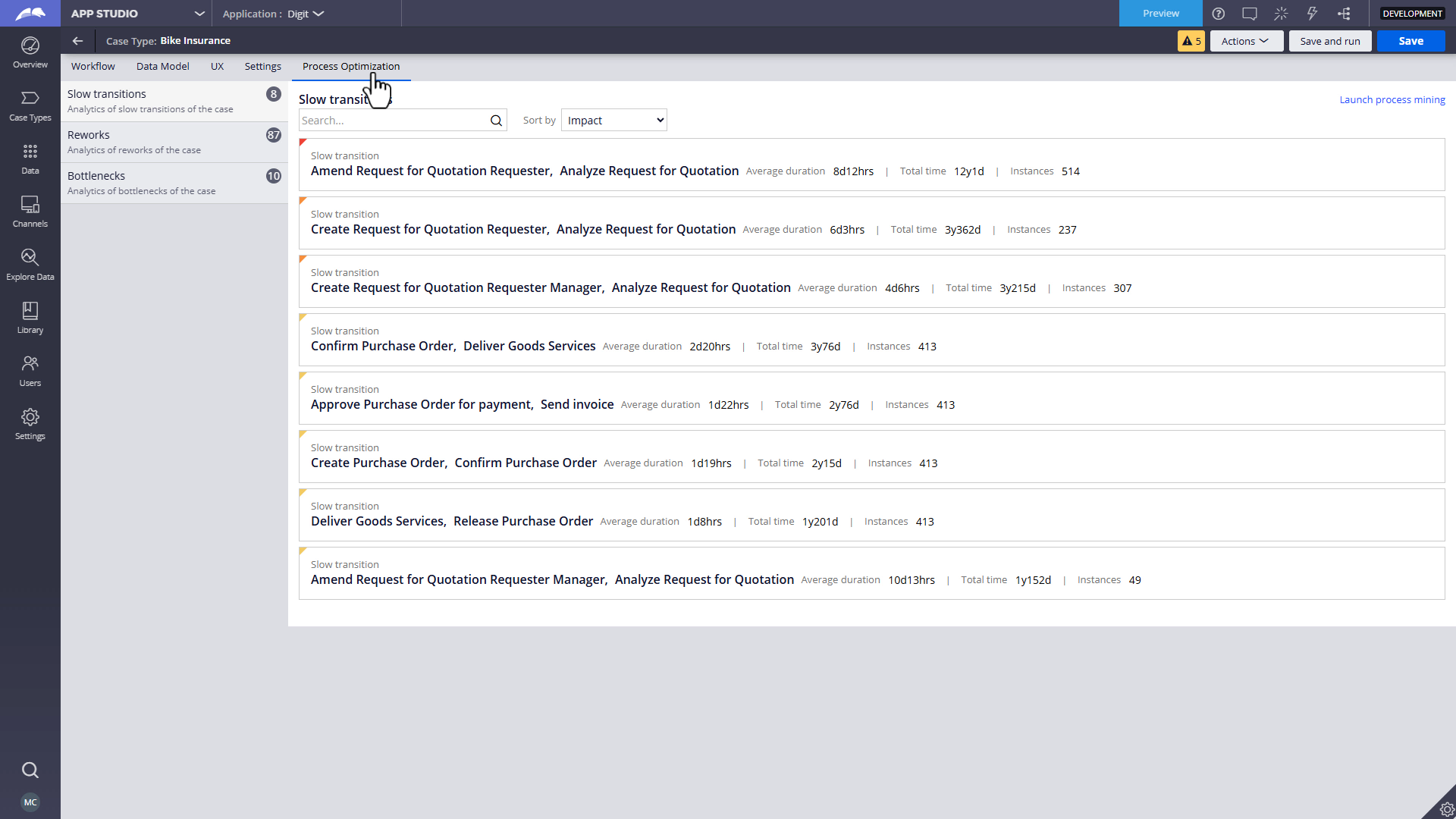Switch to the UX tab
This screenshot has height=819, width=1456.
[218, 67]
